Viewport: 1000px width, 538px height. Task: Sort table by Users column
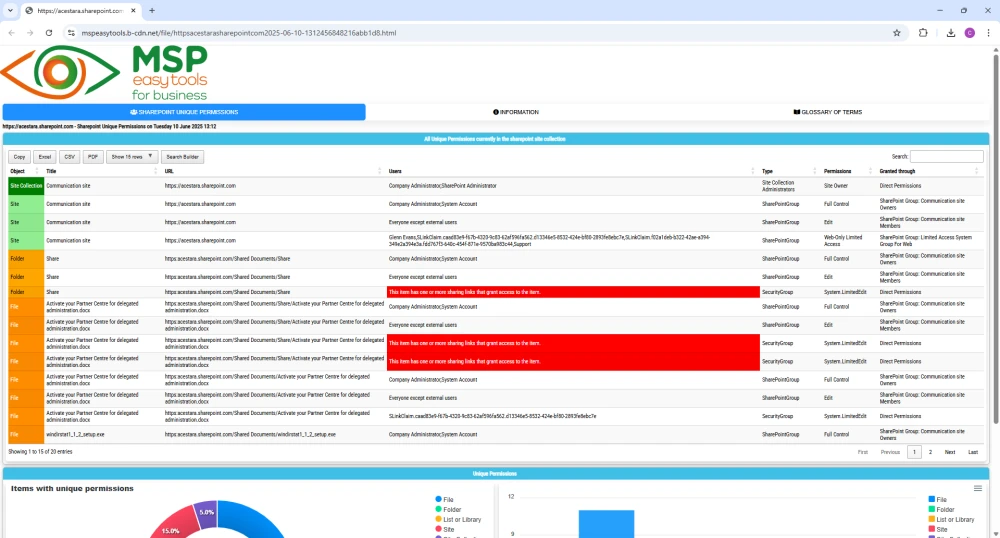573,171
